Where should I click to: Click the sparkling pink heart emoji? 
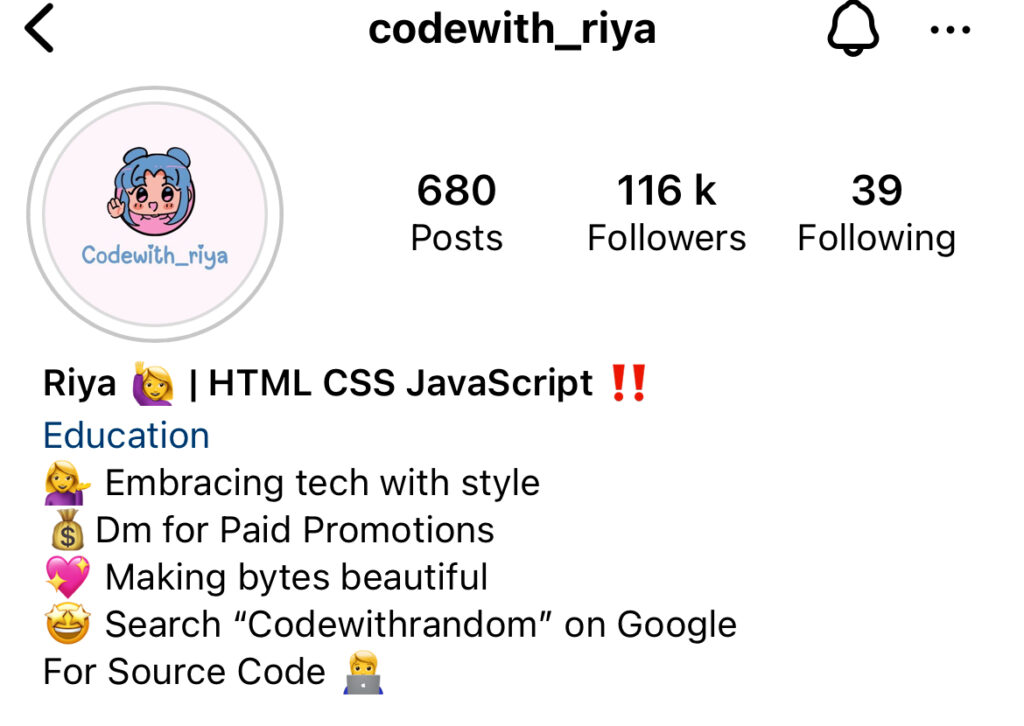click(67, 576)
